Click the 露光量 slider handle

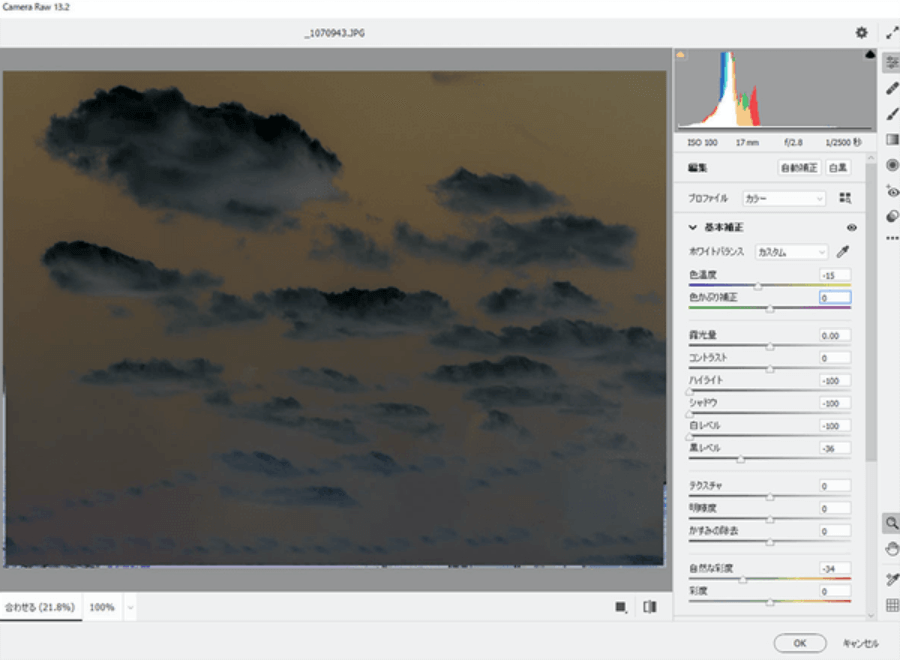(x=770, y=346)
